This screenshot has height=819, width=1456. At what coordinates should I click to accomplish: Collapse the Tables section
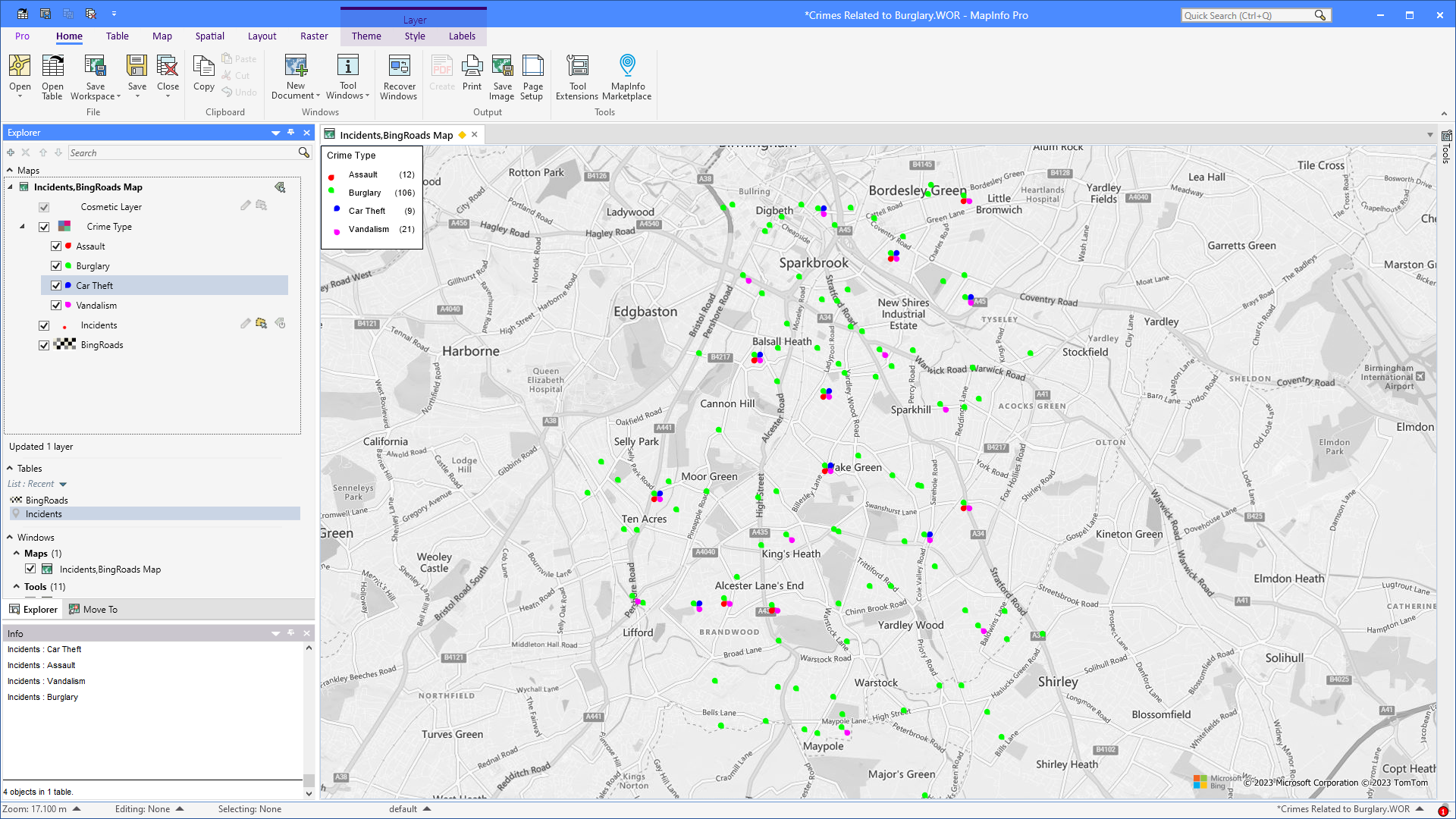(10, 468)
